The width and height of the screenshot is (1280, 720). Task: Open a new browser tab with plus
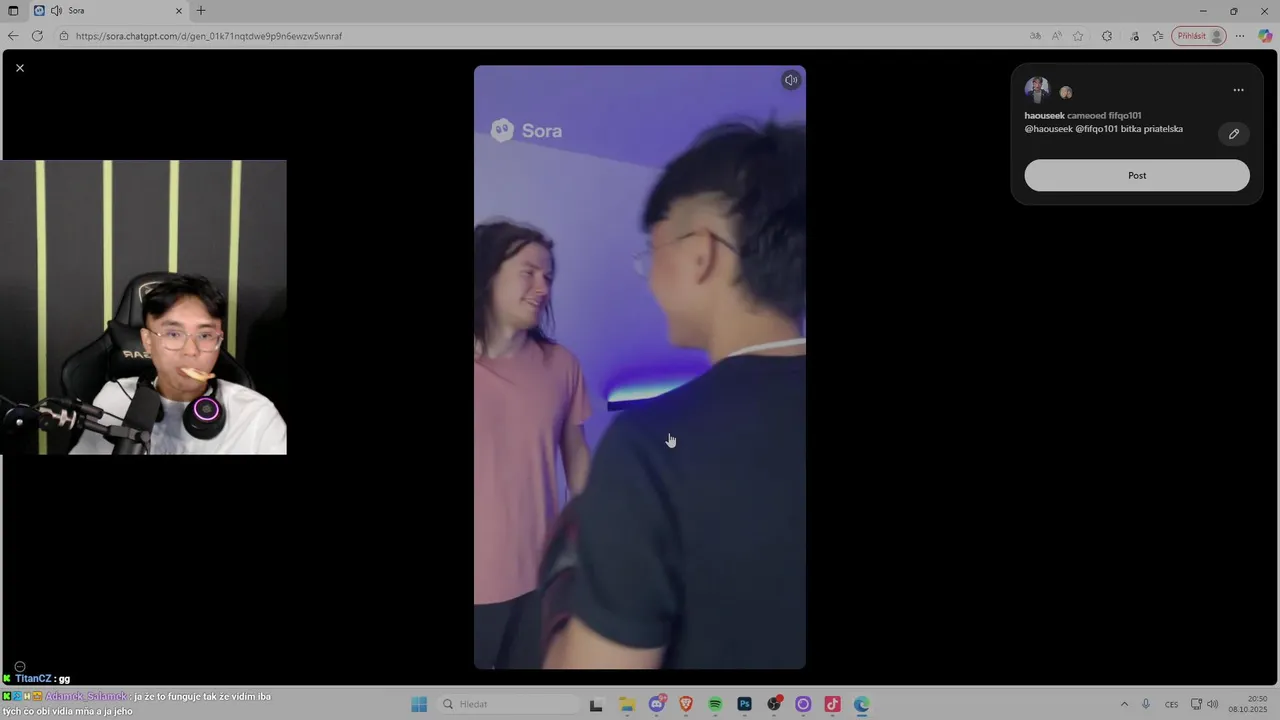tap(201, 11)
